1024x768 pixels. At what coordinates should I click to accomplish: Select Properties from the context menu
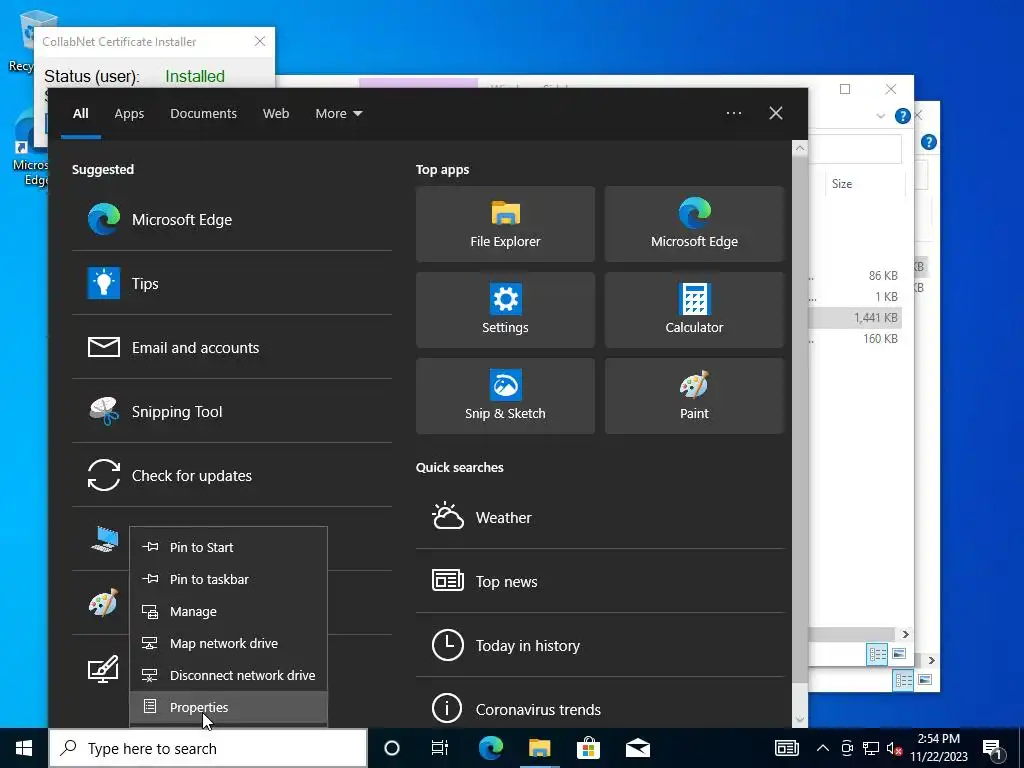click(x=229, y=707)
